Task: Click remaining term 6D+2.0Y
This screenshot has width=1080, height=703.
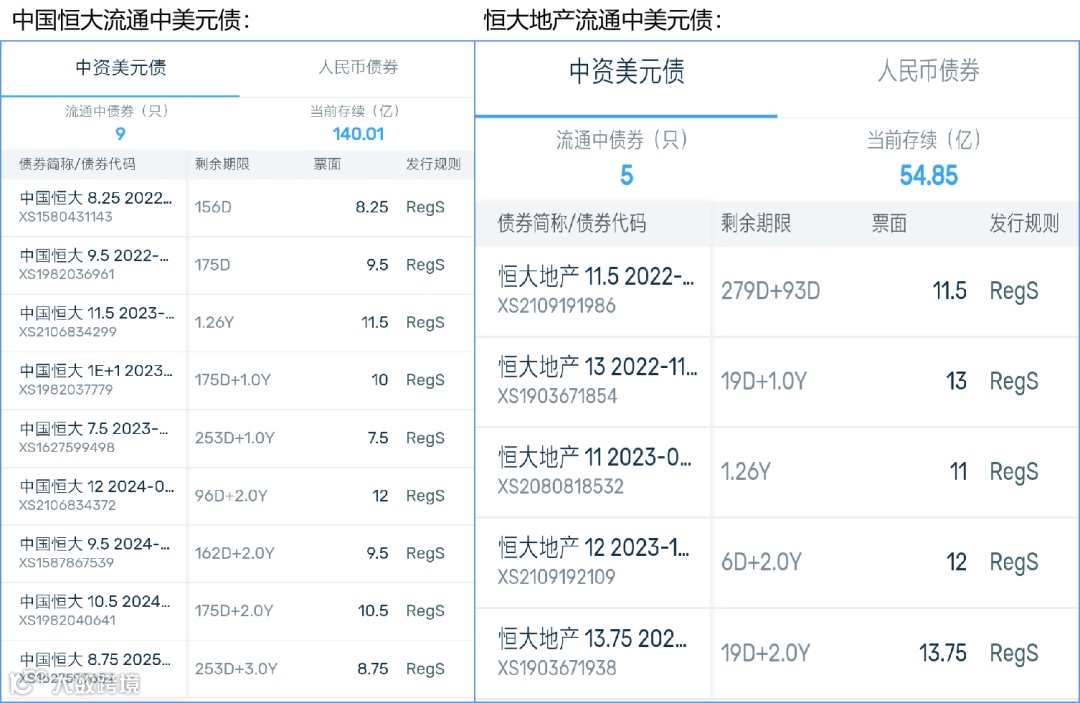Action: pyautogui.click(x=761, y=563)
